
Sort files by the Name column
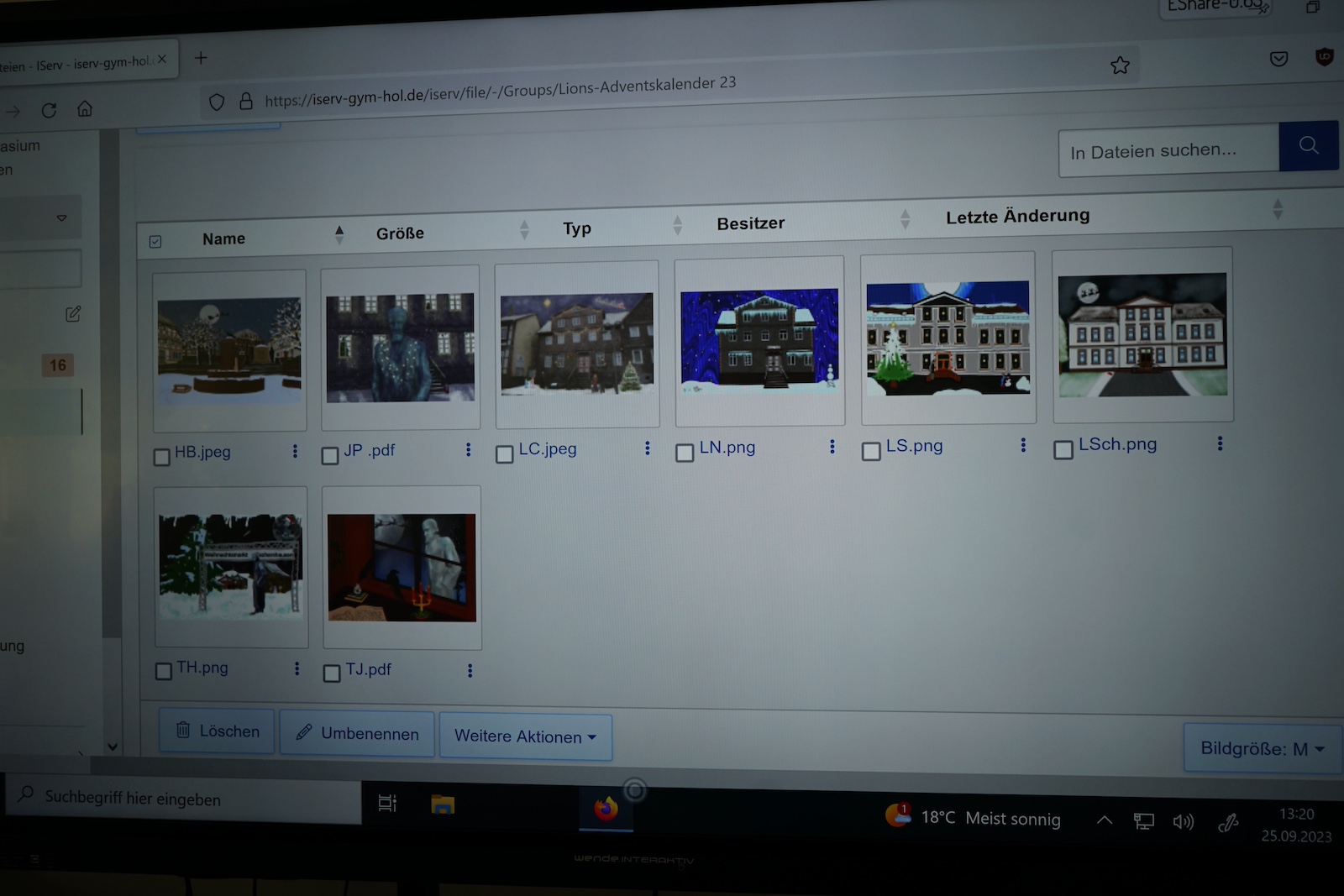[x=224, y=239]
